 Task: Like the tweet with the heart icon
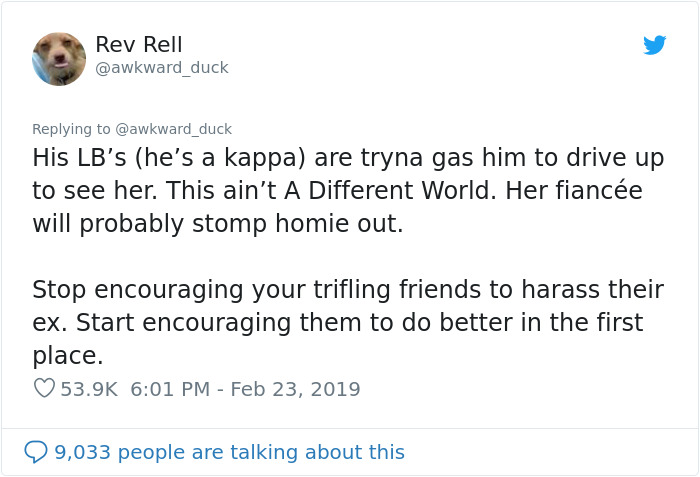coord(43,389)
